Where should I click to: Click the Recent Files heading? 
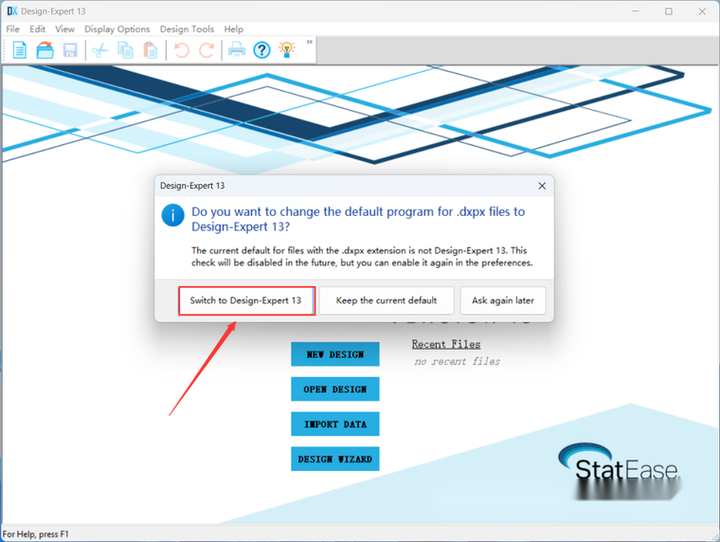(x=446, y=344)
